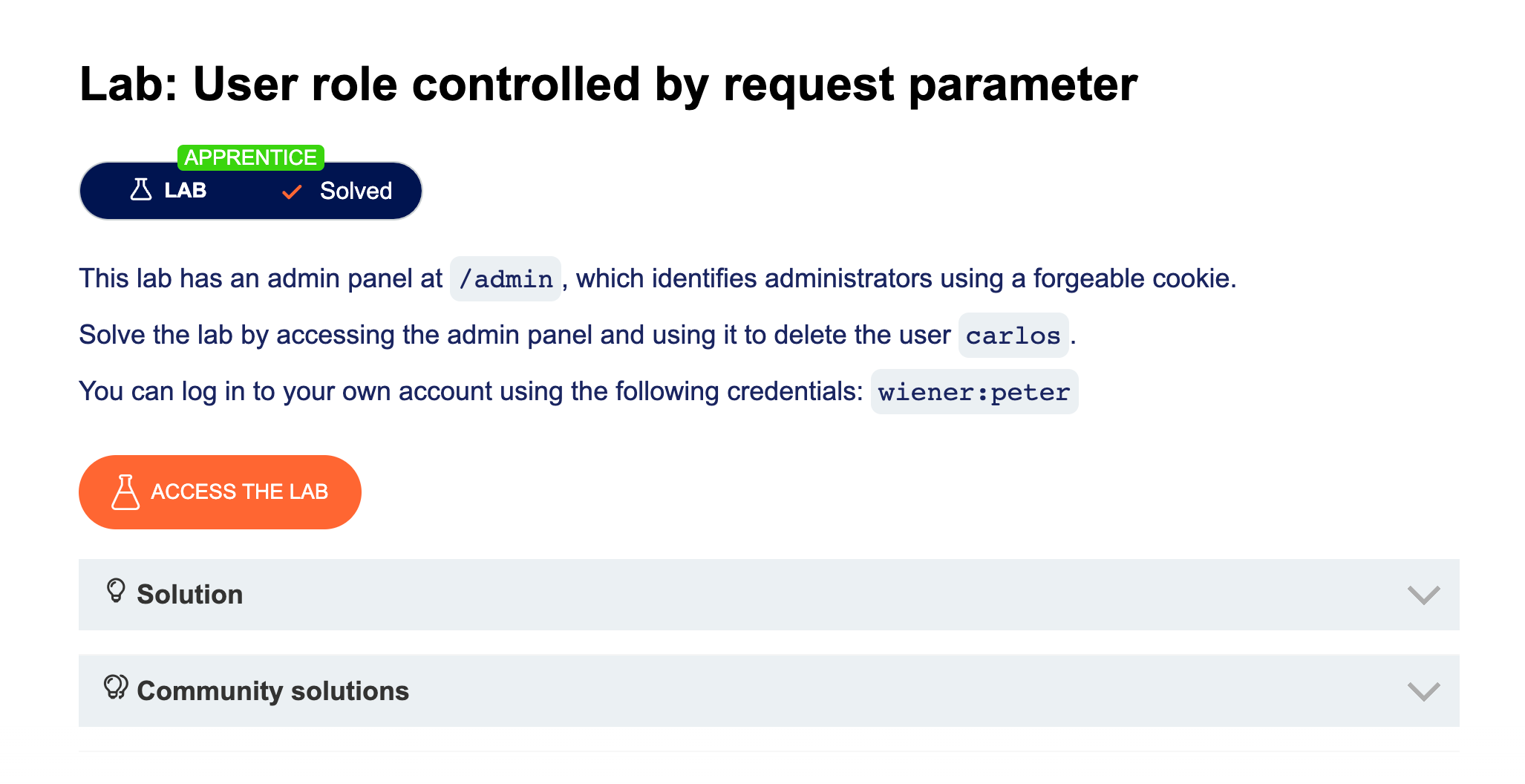Screen dimensions: 1525x784
Task: Click the lightbulb icon next to Solution
Action: pos(116,592)
